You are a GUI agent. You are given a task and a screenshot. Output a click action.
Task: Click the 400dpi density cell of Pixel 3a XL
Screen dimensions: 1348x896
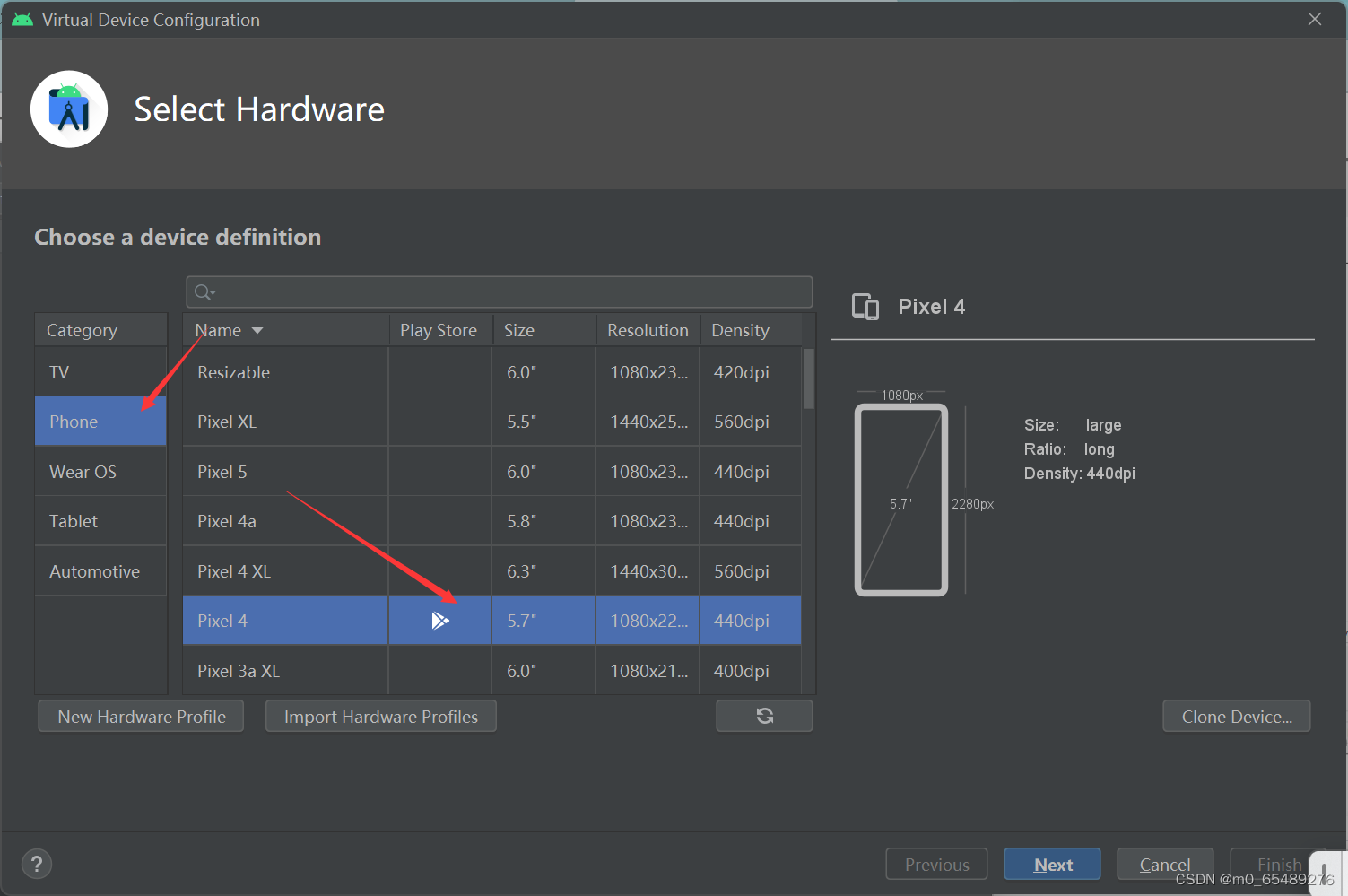[x=751, y=671]
